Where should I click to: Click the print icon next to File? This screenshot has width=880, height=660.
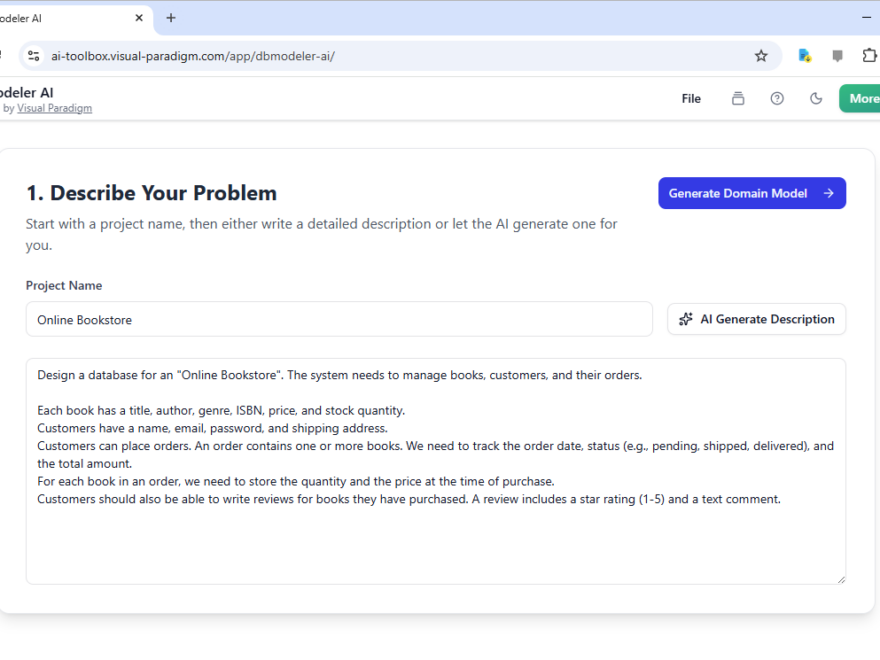[x=738, y=98]
